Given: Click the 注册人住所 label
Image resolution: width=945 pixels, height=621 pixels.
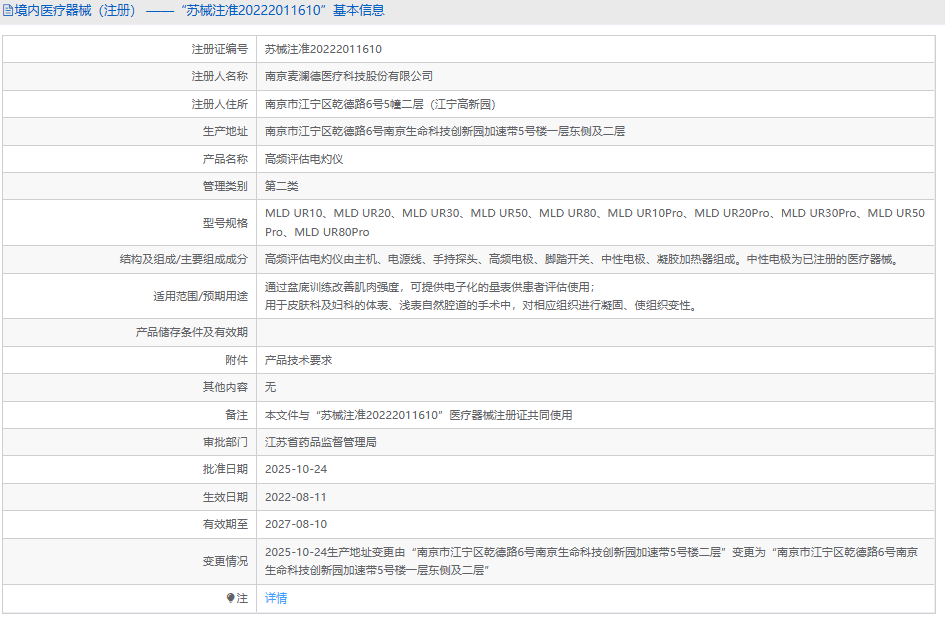Looking at the screenshot, I should coord(219,104).
